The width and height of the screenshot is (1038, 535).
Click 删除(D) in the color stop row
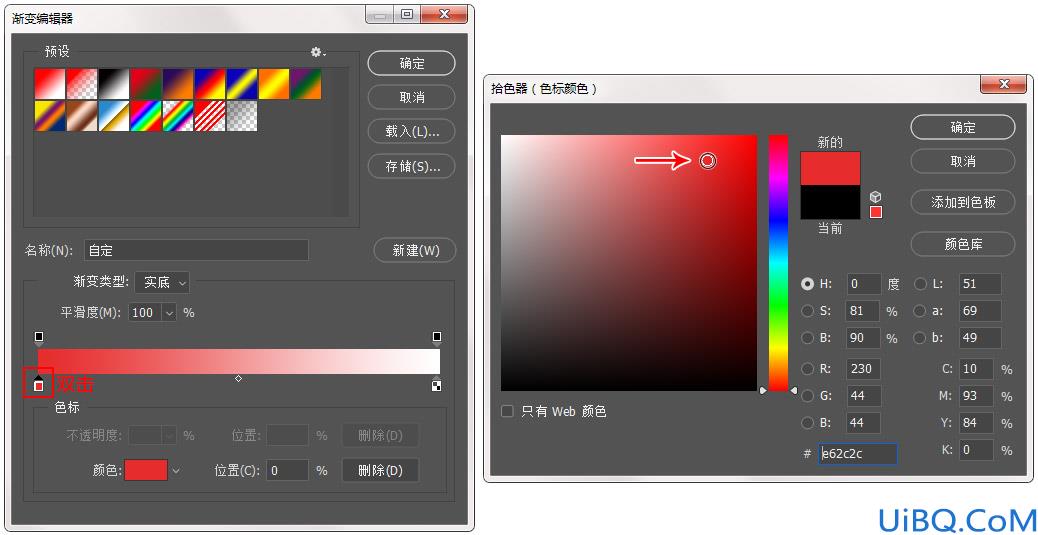pyautogui.click(x=381, y=471)
